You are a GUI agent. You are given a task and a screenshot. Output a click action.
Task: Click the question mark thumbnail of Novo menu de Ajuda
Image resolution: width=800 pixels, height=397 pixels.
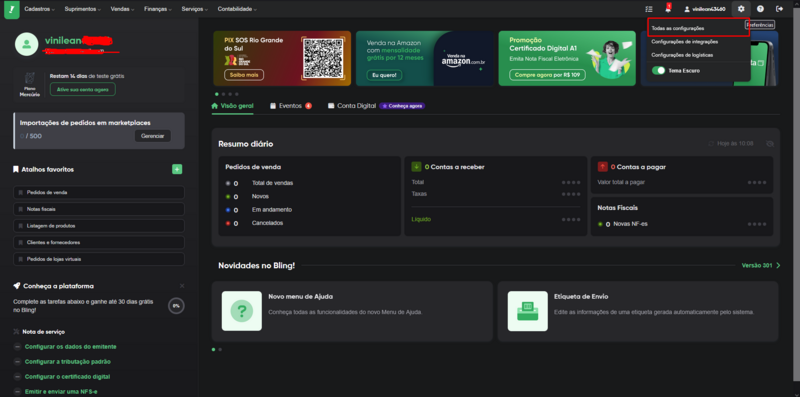click(x=242, y=311)
